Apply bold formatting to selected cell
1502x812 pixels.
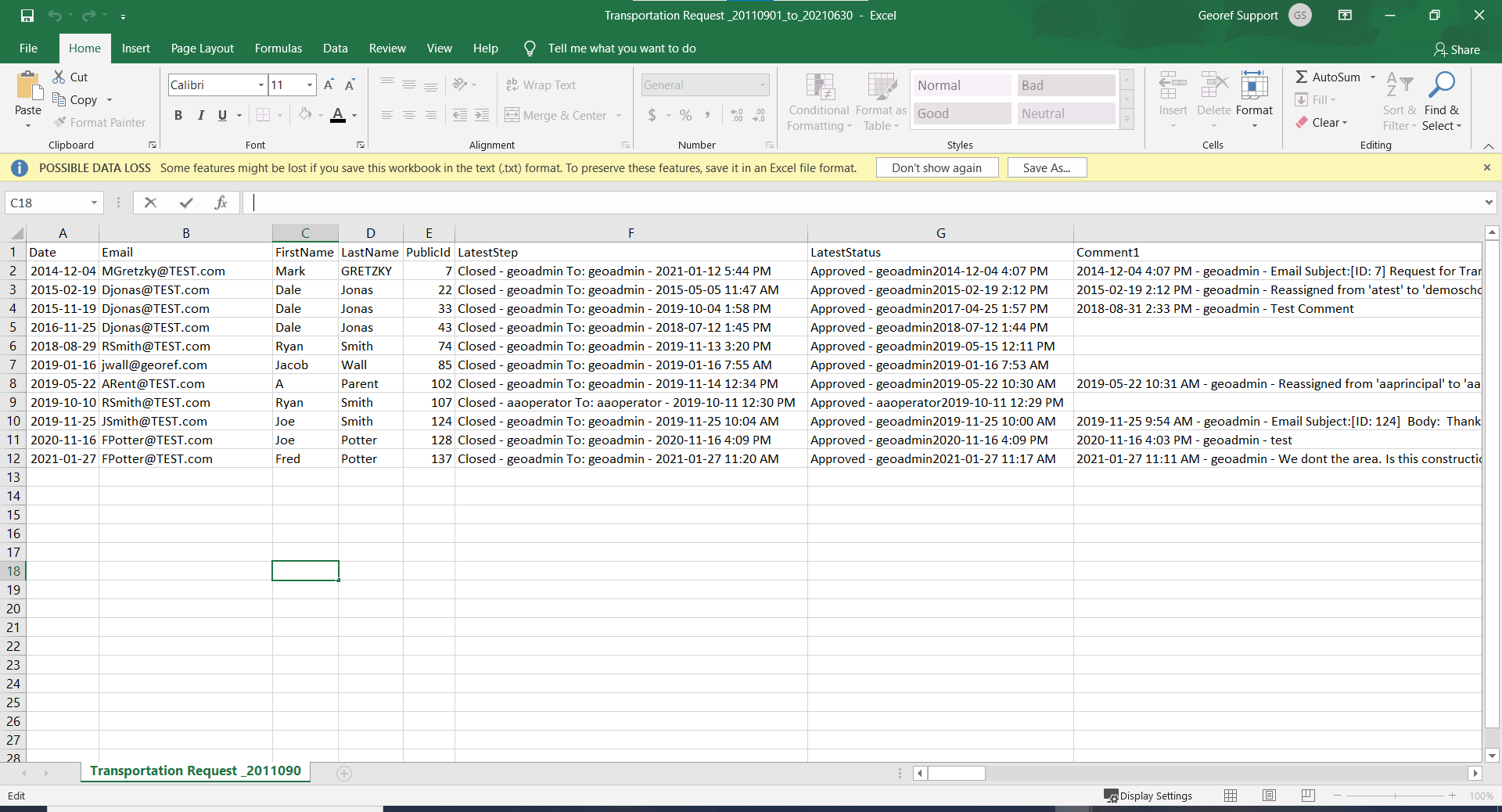point(178,115)
